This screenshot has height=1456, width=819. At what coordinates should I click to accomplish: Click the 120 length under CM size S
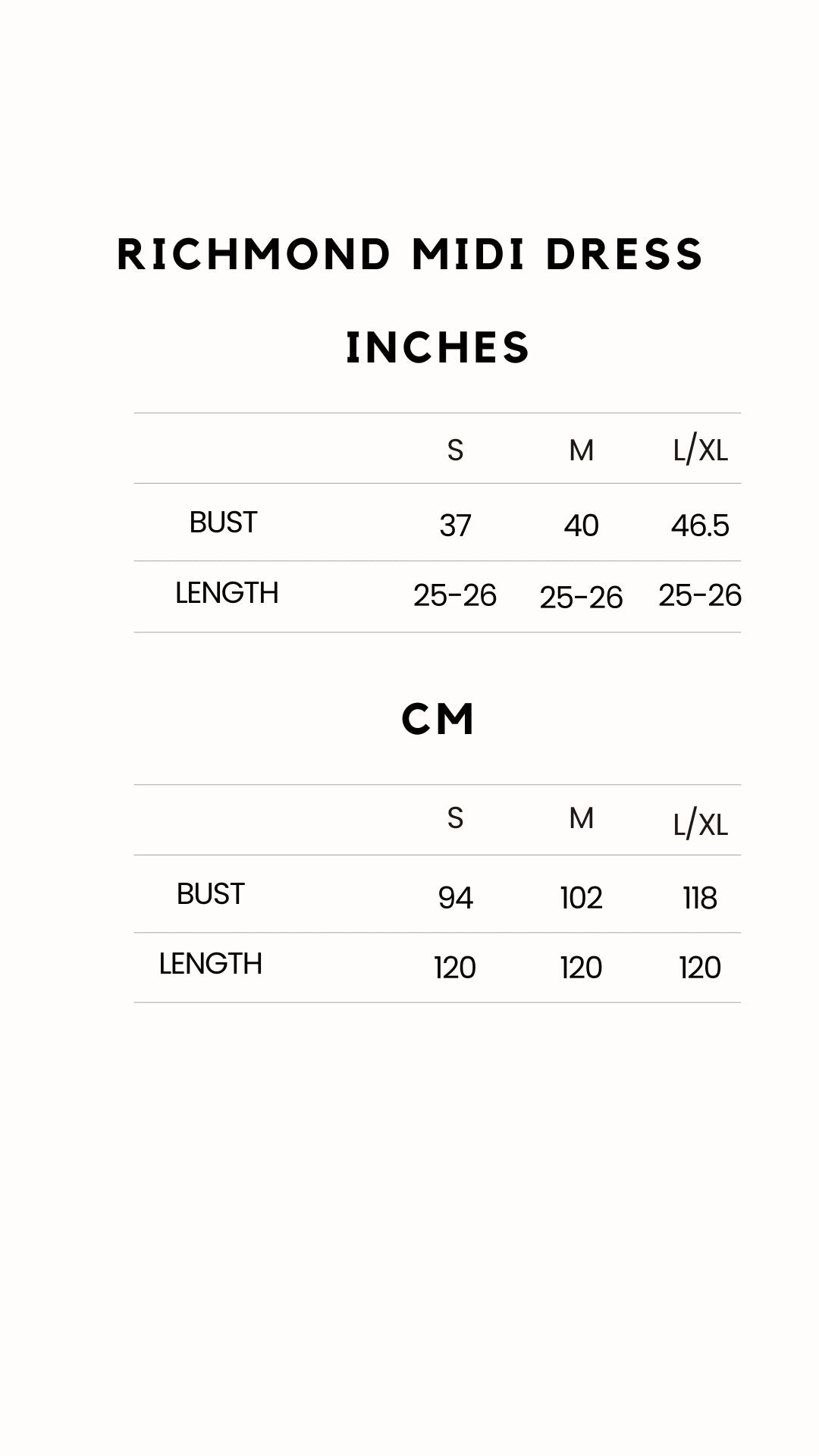[455, 968]
